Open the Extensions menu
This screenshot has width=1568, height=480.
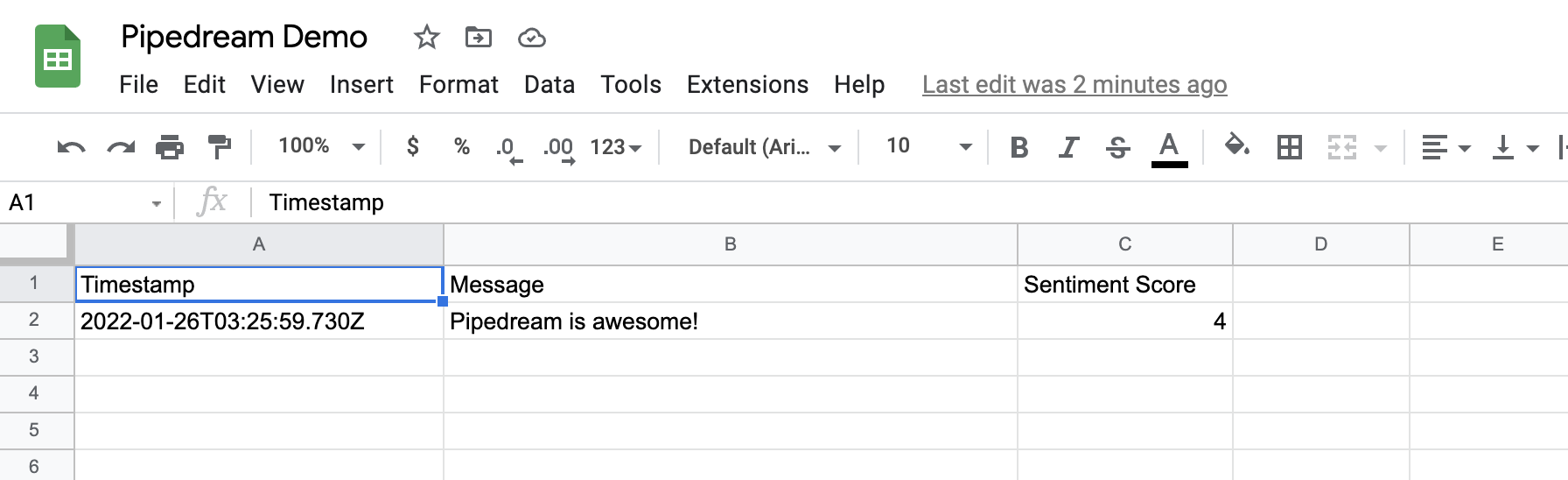747,85
